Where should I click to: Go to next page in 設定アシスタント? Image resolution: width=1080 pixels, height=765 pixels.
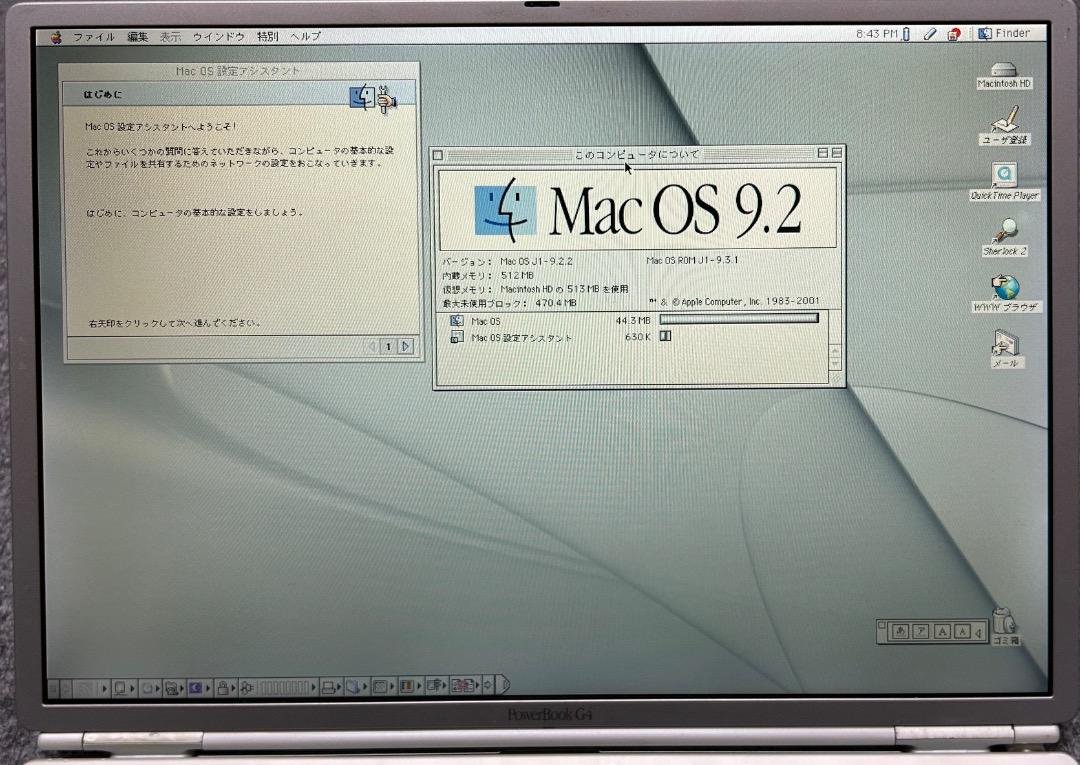click(x=406, y=346)
